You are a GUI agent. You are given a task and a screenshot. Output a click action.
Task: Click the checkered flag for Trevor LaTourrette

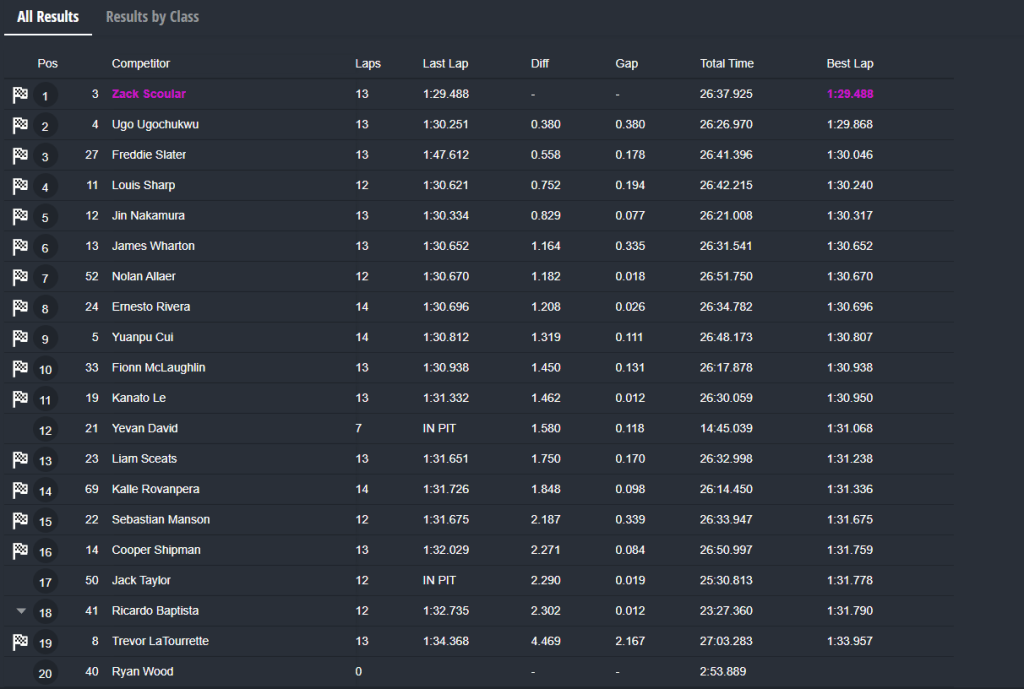pyautogui.click(x=20, y=641)
